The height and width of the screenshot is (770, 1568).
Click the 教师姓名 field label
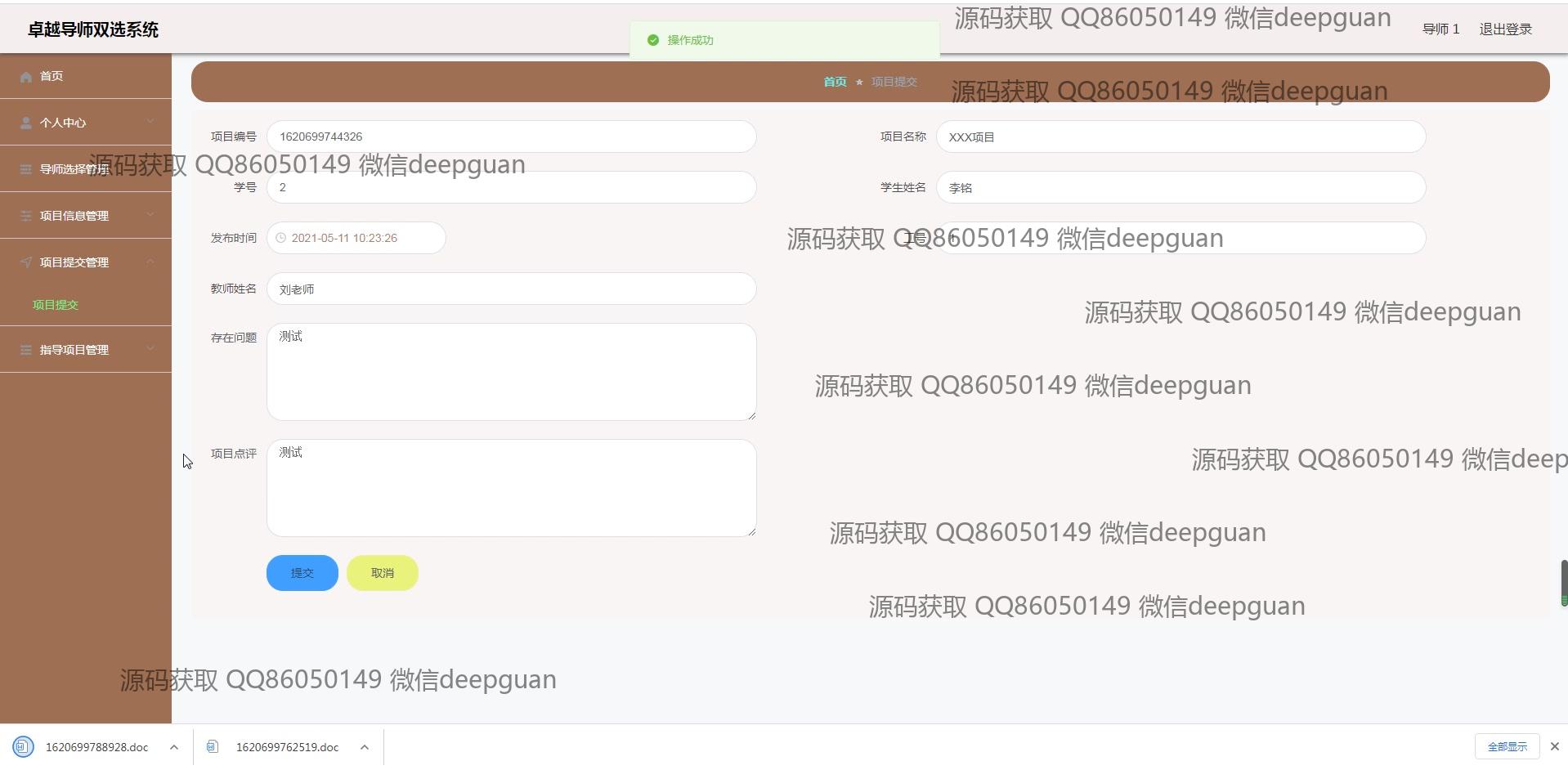[x=234, y=289]
